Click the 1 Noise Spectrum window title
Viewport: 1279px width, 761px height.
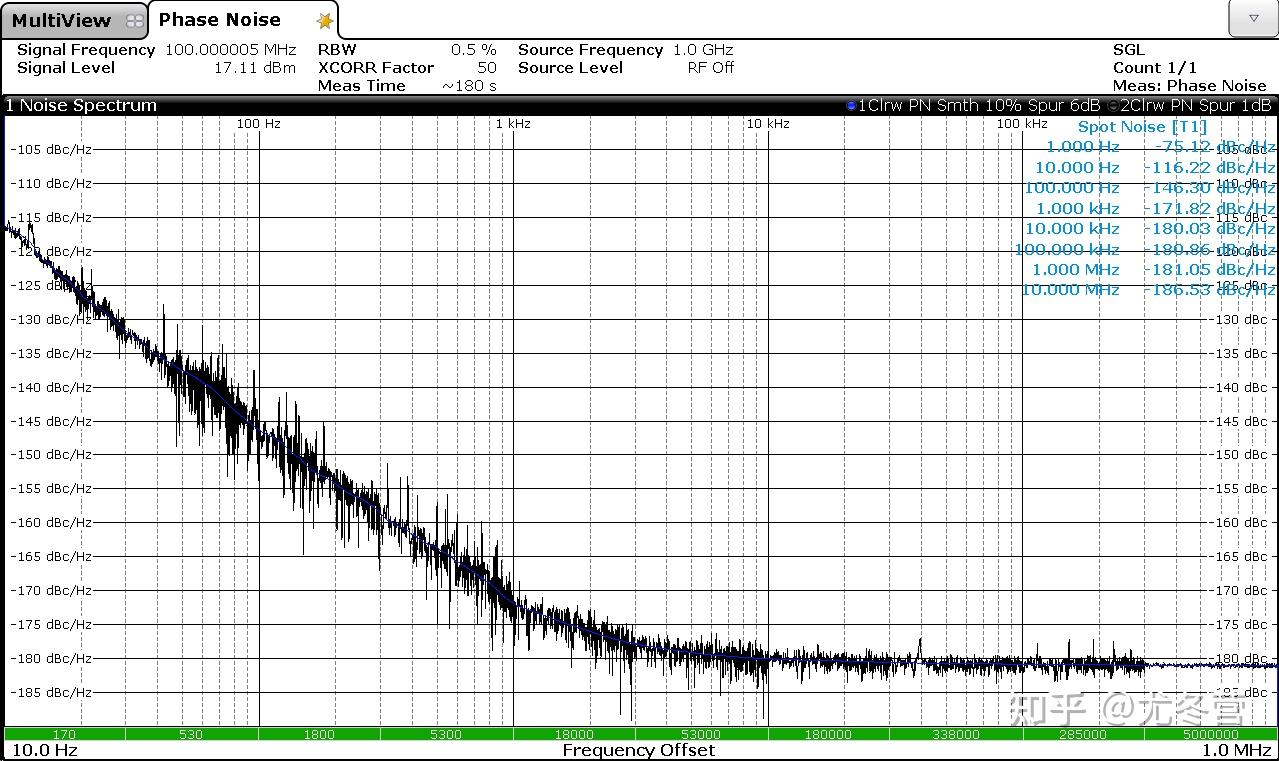(x=82, y=104)
